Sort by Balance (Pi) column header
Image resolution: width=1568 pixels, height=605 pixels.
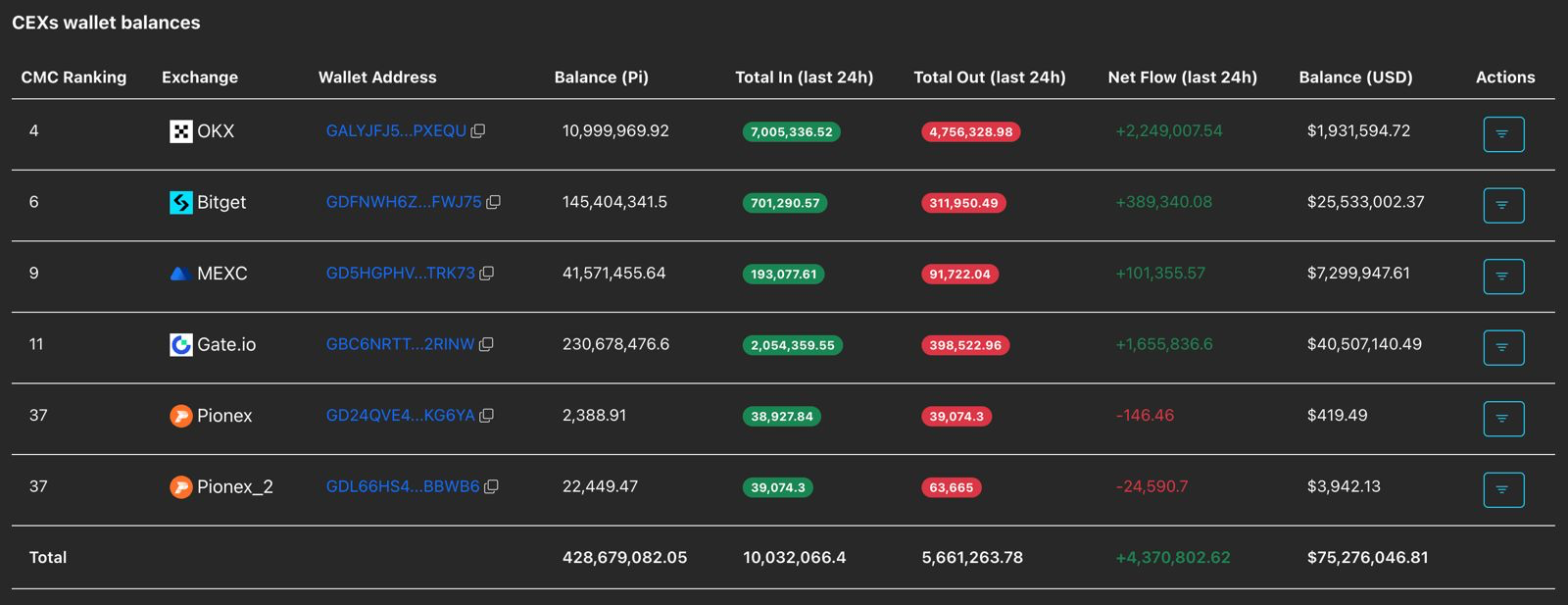601,77
